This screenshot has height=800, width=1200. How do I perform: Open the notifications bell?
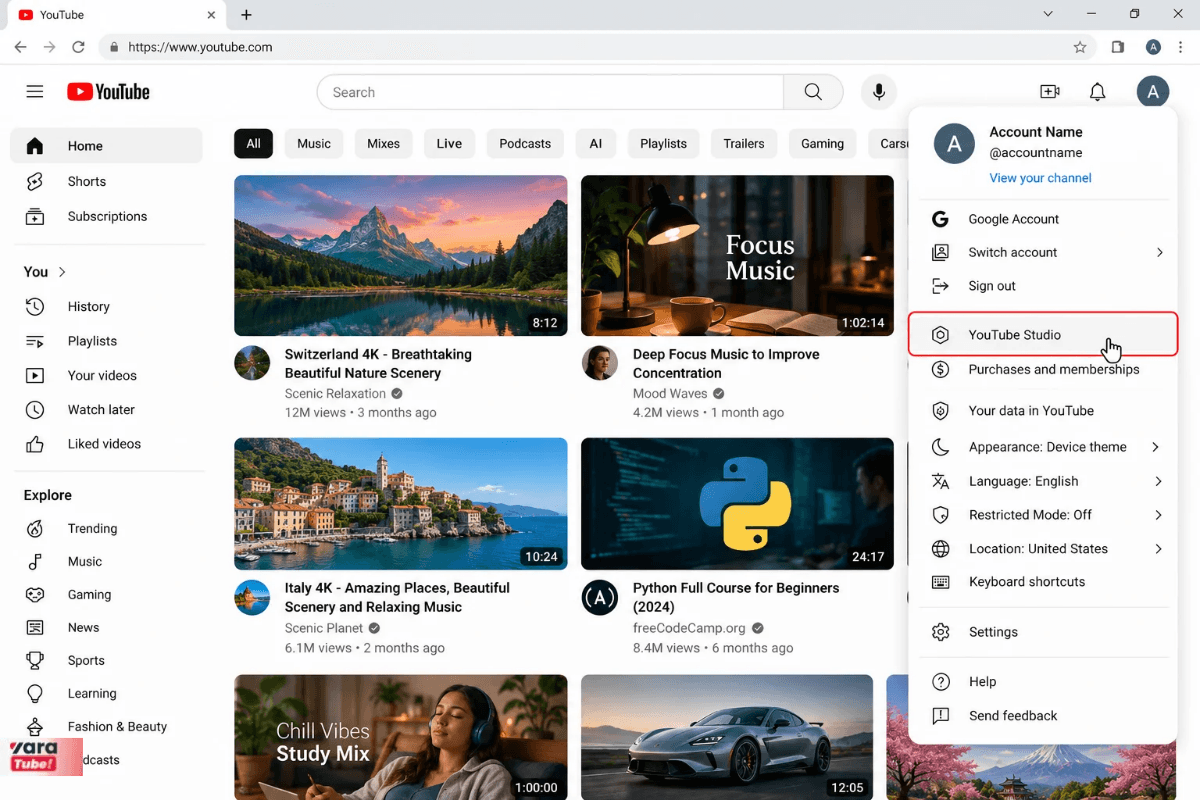(x=1097, y=92)
